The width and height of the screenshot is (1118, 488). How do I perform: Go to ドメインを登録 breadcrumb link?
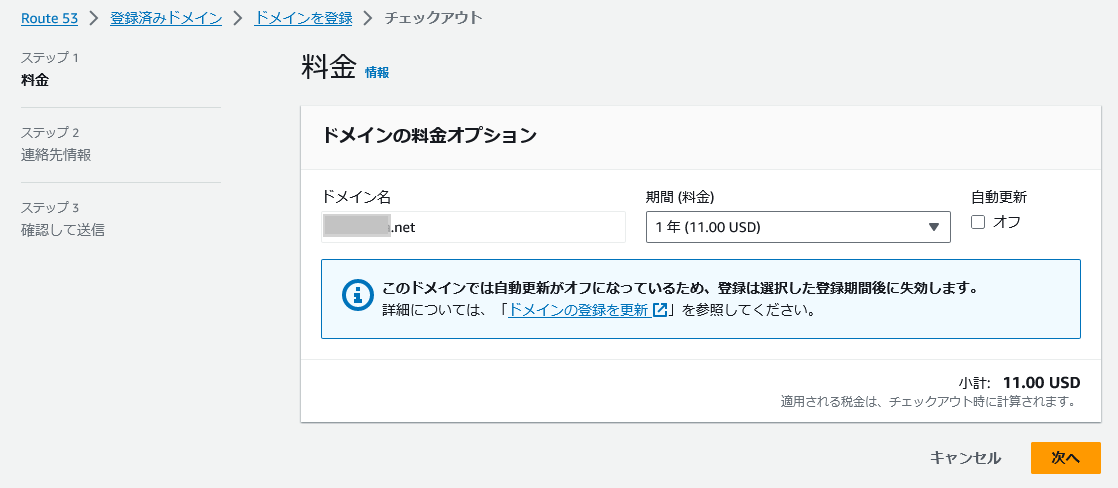[x=301, y=18]
